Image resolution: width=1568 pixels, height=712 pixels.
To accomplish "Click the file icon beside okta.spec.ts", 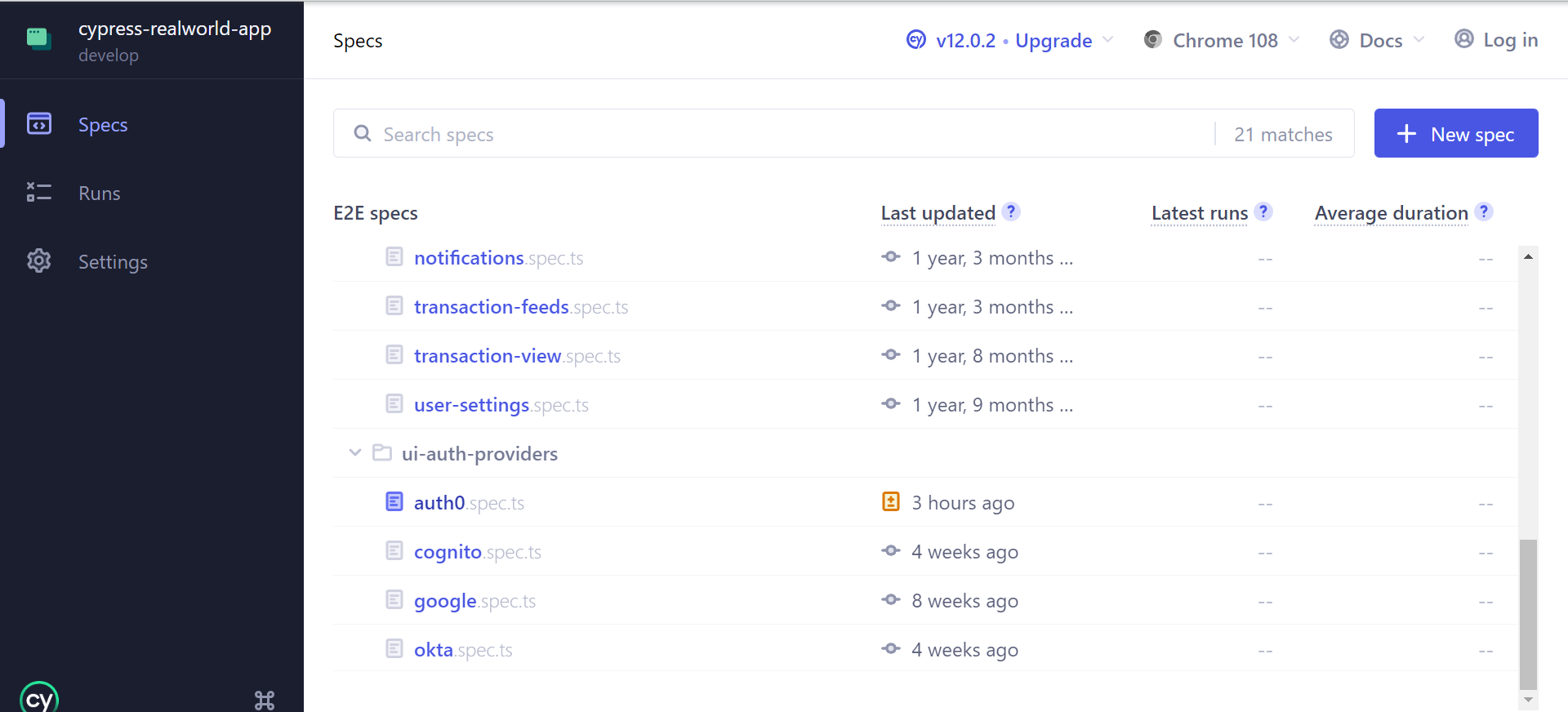I will [x=394, y=649].
